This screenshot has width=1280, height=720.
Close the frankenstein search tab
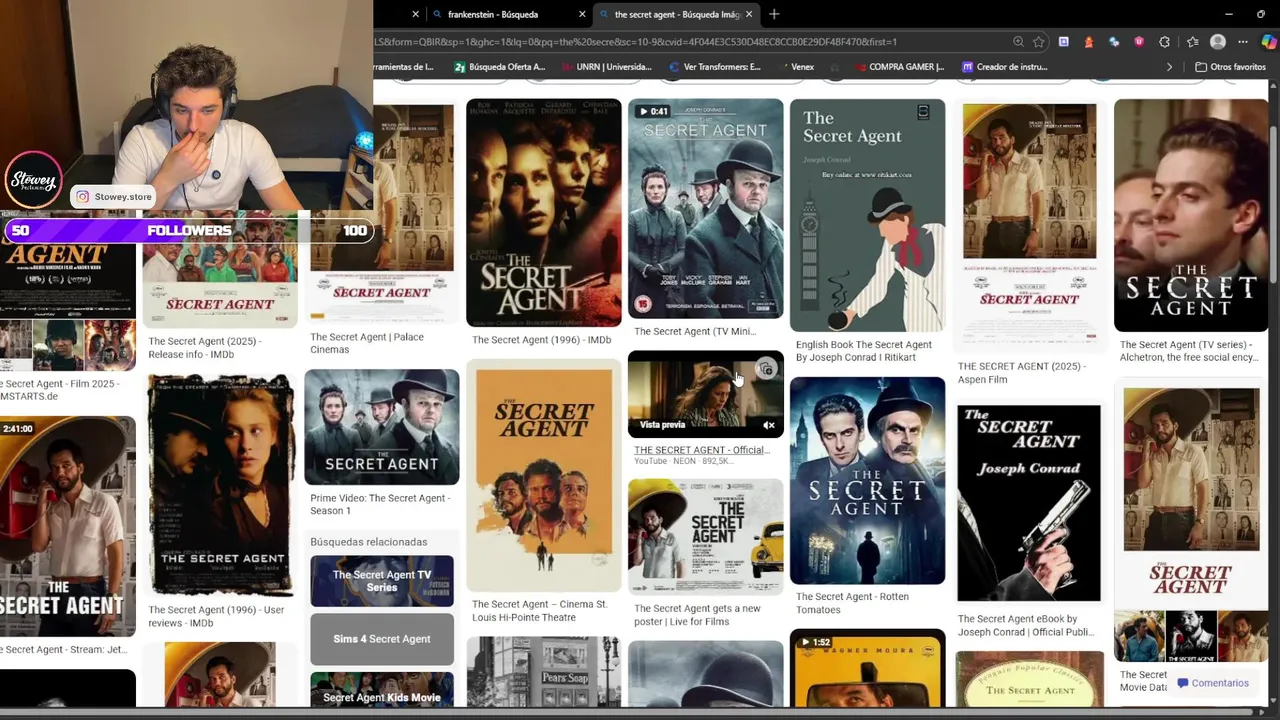pyautogui.click(x=582, y=14)
